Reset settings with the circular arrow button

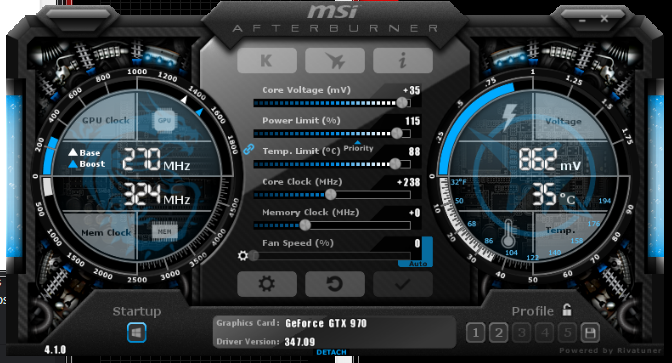[335, 284]
